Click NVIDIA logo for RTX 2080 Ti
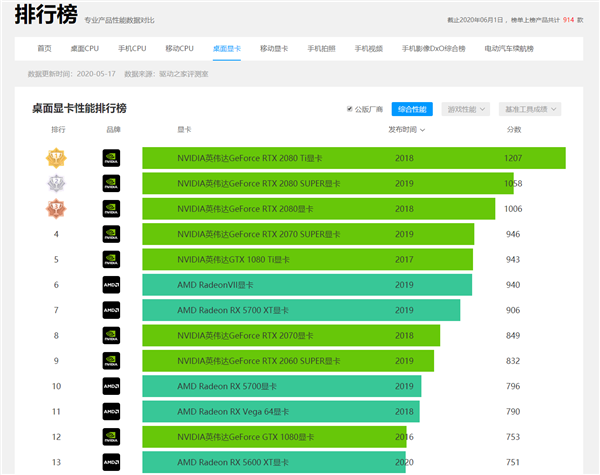This screenshot has width=600, height=475. click(x=111, y=158)
